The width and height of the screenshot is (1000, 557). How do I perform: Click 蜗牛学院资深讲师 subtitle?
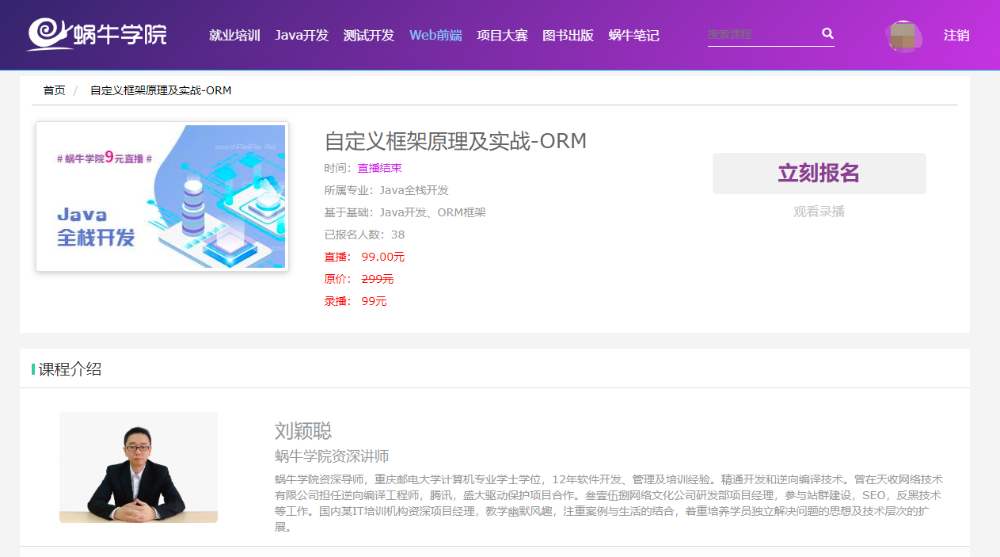[332, 456]
